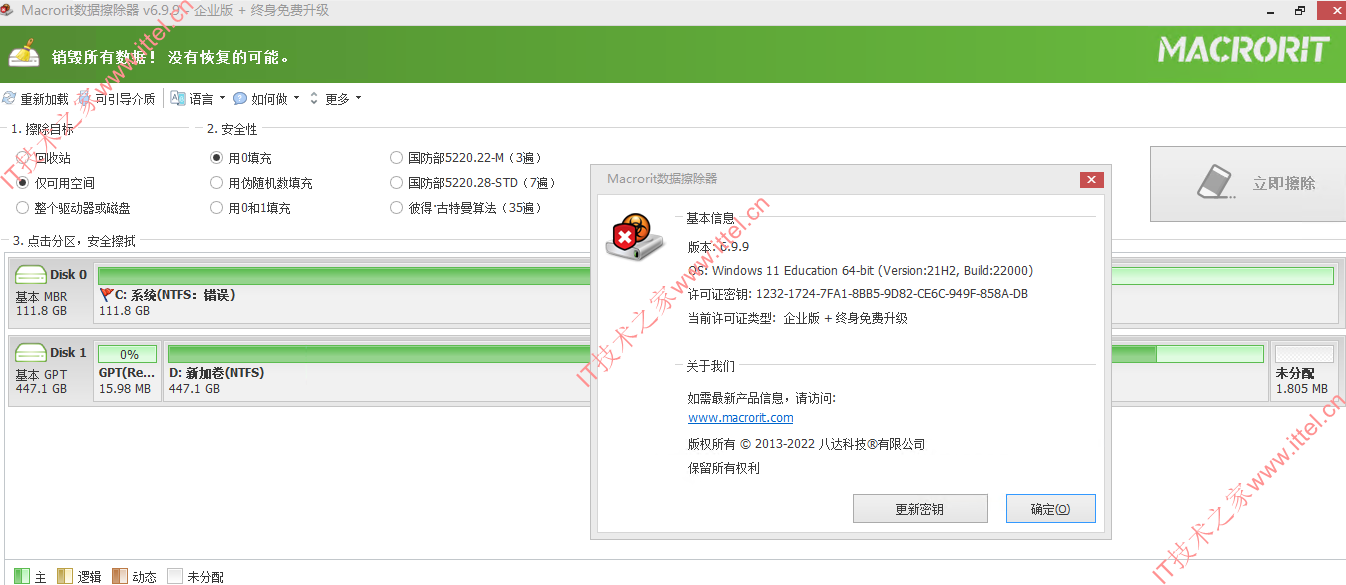Click the 版本: 6.9.9 text line

click(719, 247)
